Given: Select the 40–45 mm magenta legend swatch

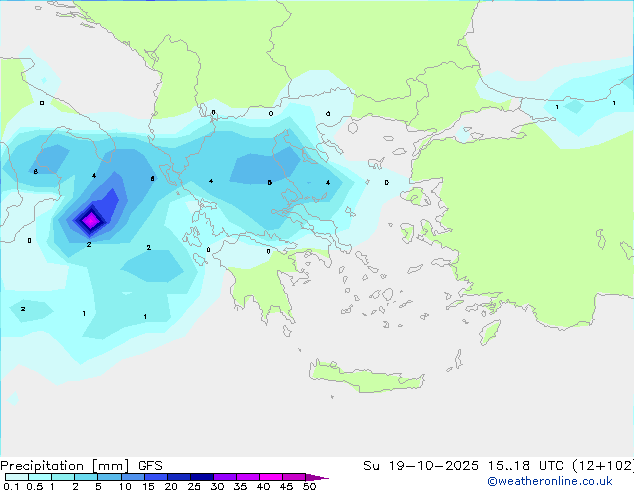Looking at the screenshot, I should click(271, 477).
